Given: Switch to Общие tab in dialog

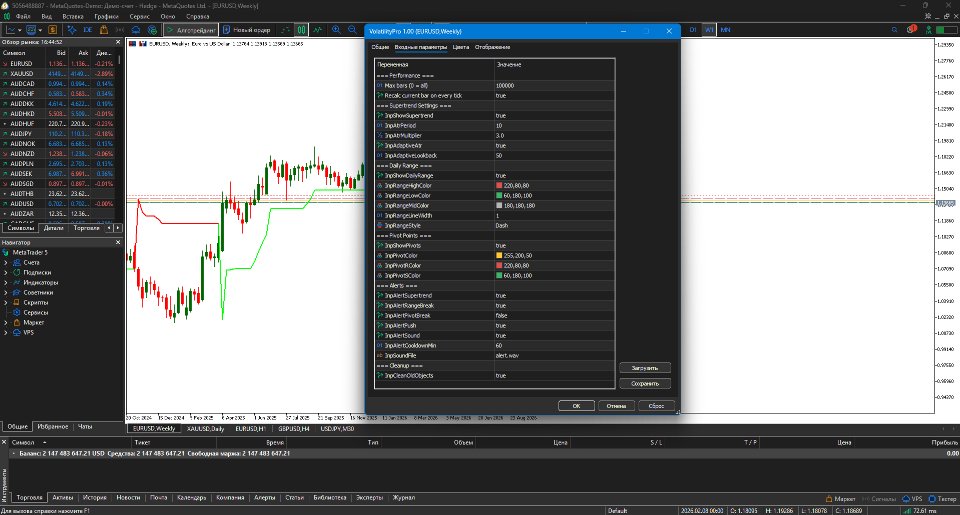Looking at the screenshot, I should 380,47.
